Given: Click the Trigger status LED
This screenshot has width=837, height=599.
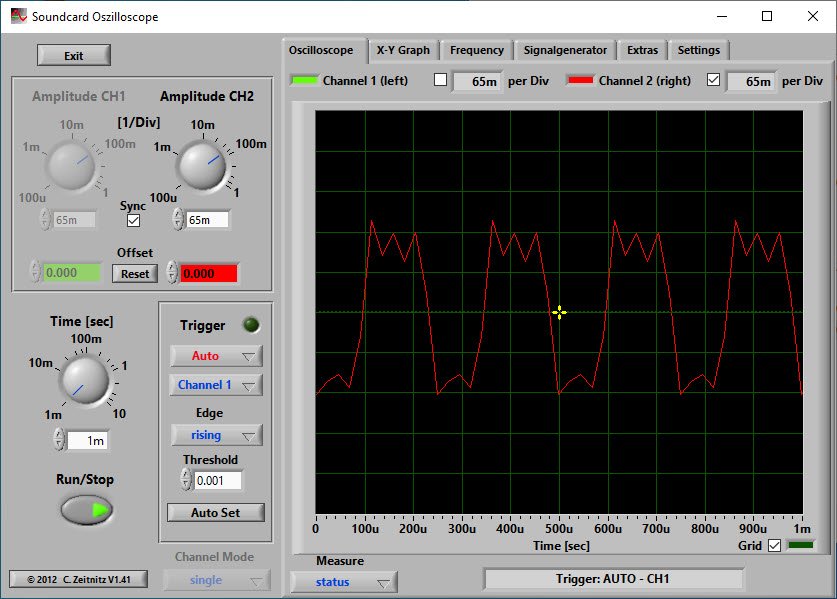Looking at the screenshot, I should [x=250, y=325].
